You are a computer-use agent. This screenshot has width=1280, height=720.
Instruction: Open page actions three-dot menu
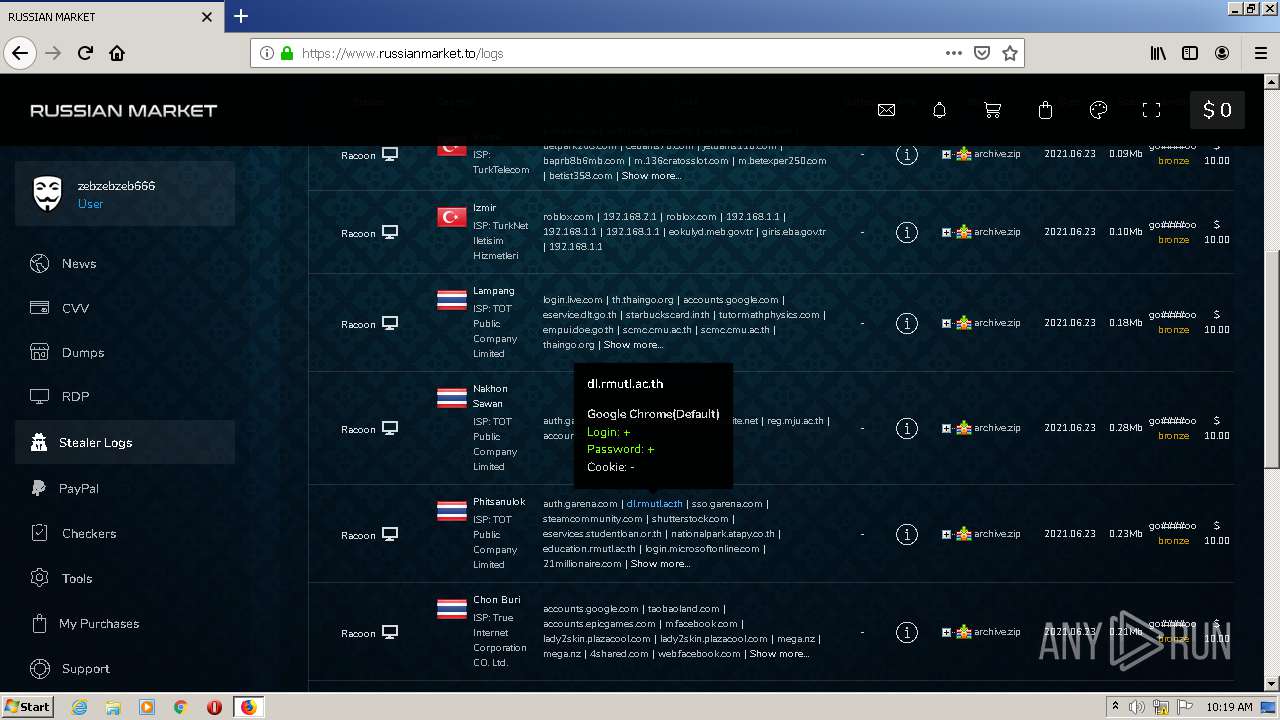pyautogui.click(x=954, y=53)
